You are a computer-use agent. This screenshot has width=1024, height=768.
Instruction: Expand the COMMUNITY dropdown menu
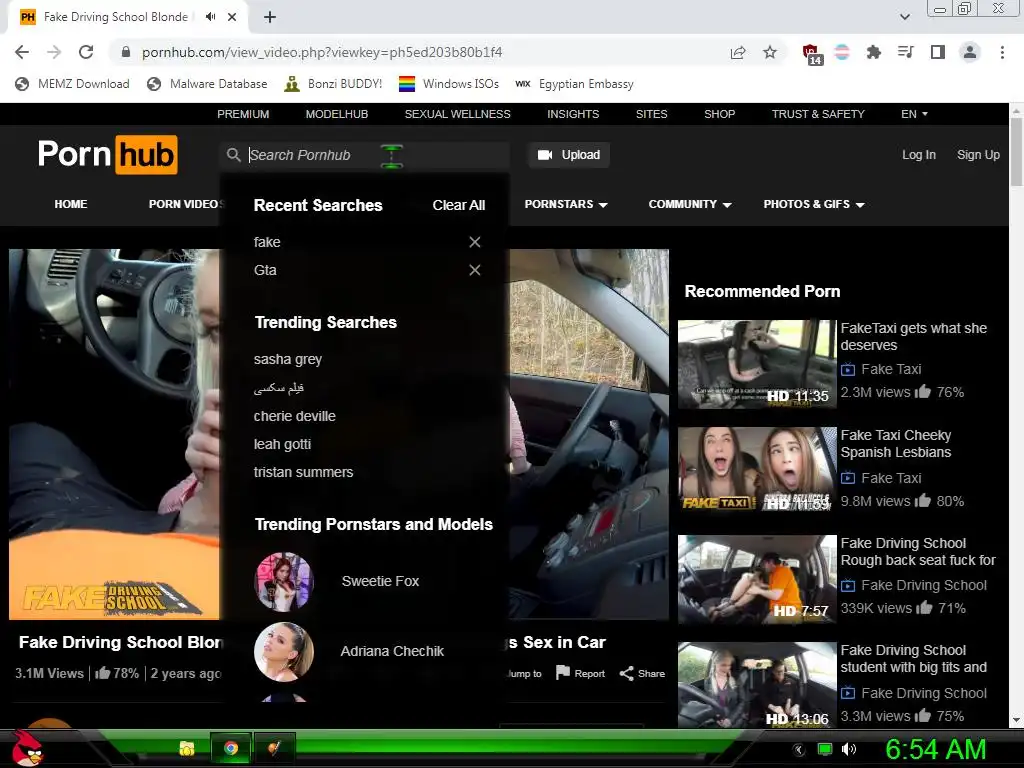(690, 204)
